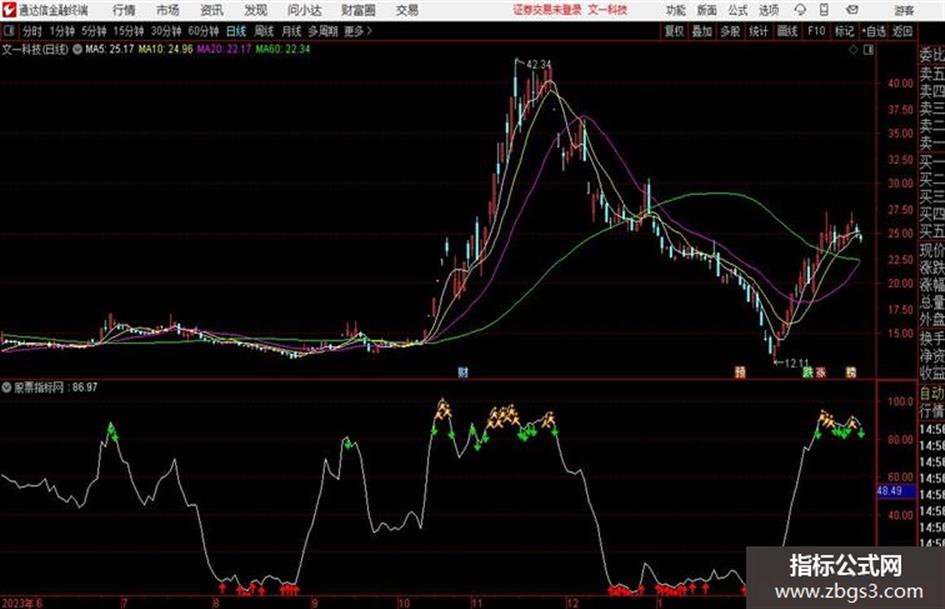The width and height of the screenshot is (945, 609).
Task: Click the 证券交易未登录 login link
Action: coord(547,10)
